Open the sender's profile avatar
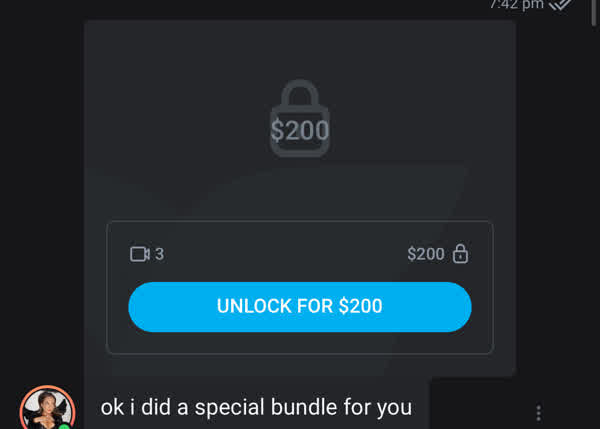The image size is (600, 429). tap(47, 409)
